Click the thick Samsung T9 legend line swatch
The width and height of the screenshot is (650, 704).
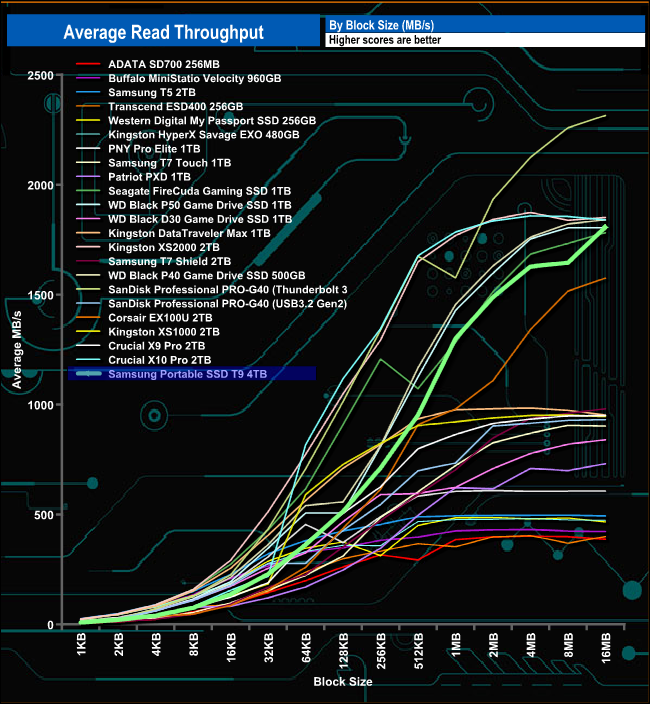[x=88, y=374]
